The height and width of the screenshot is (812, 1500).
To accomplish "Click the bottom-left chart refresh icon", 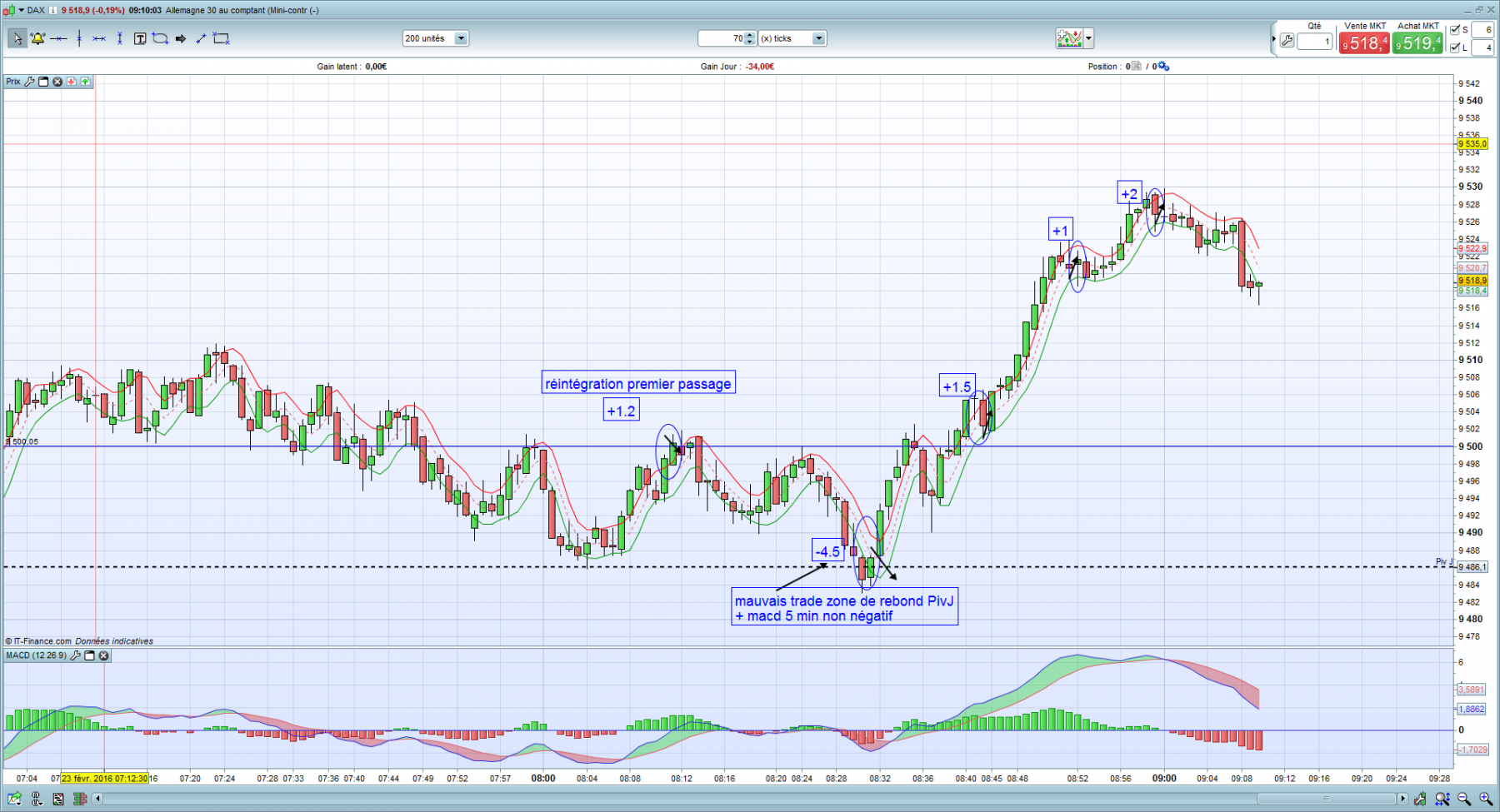I will tap(15, 799).
